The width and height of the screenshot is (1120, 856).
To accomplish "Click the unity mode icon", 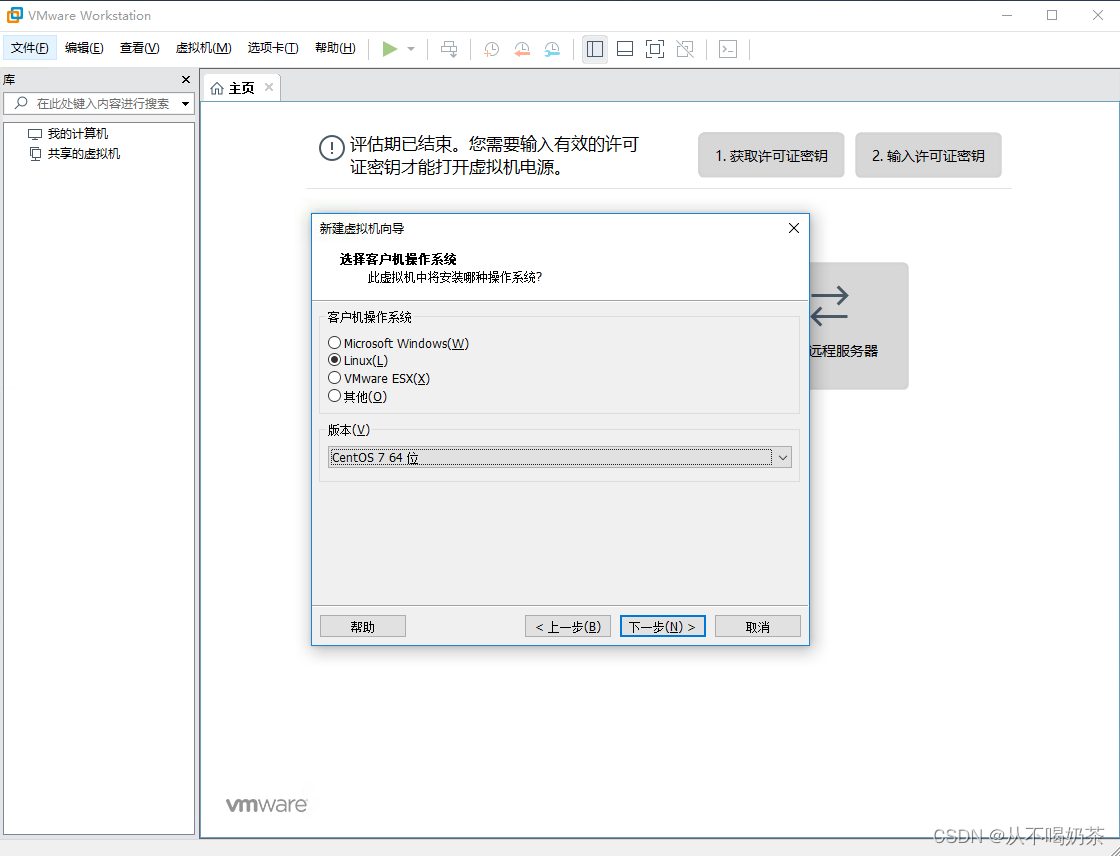I will click(x=685, y=49).
